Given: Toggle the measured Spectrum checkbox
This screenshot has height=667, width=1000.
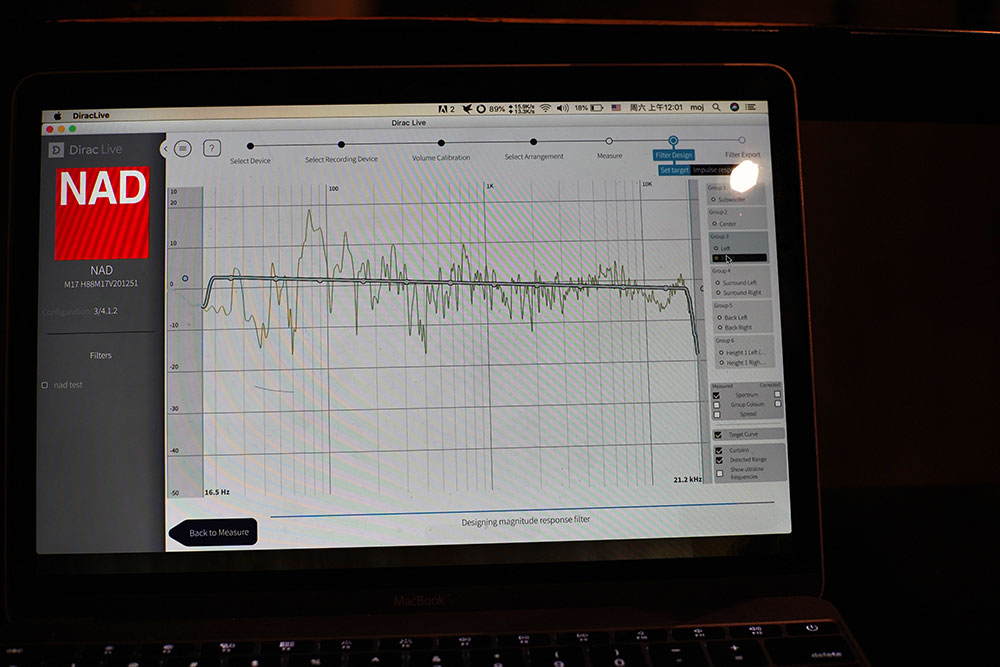Looking at the screenshot, I should pyautogui.click(x=717, y=395).
